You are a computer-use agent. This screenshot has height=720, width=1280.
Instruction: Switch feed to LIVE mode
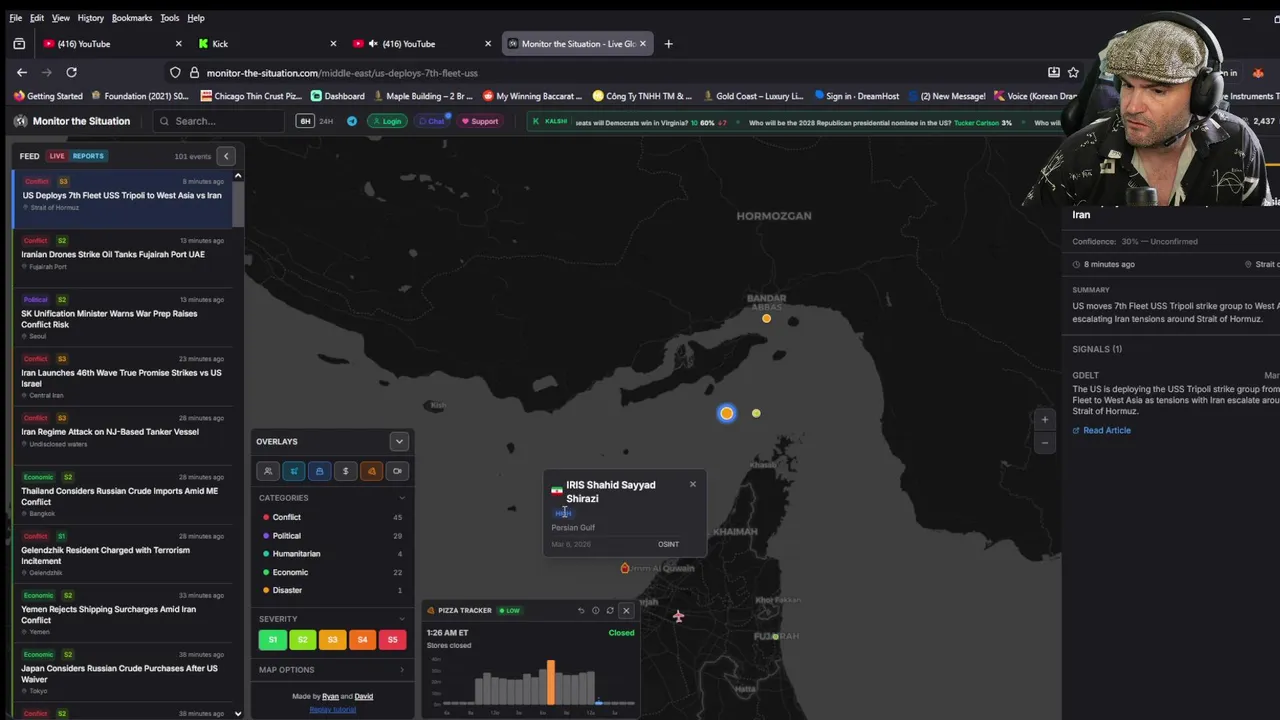pyautogui.click(x=57, y=156)
